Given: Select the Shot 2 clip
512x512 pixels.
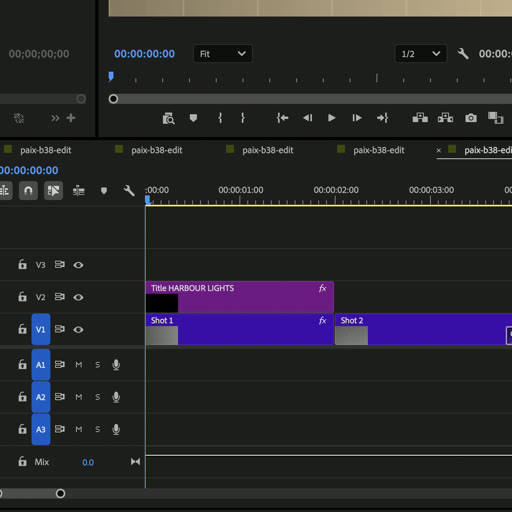Looking at the screenshot, I should click(x=423, y=329).
